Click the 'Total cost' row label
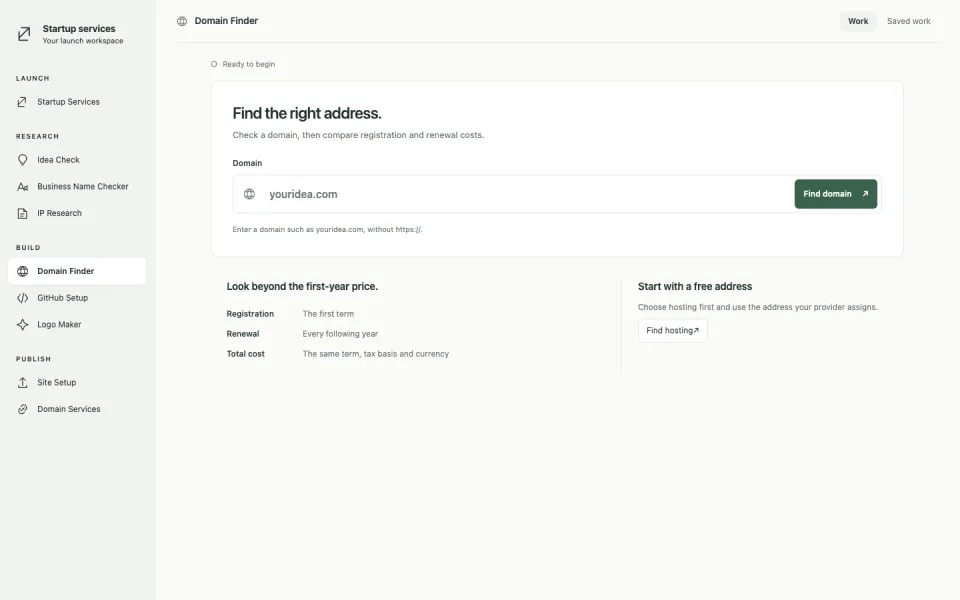 (x=246, y=354)
